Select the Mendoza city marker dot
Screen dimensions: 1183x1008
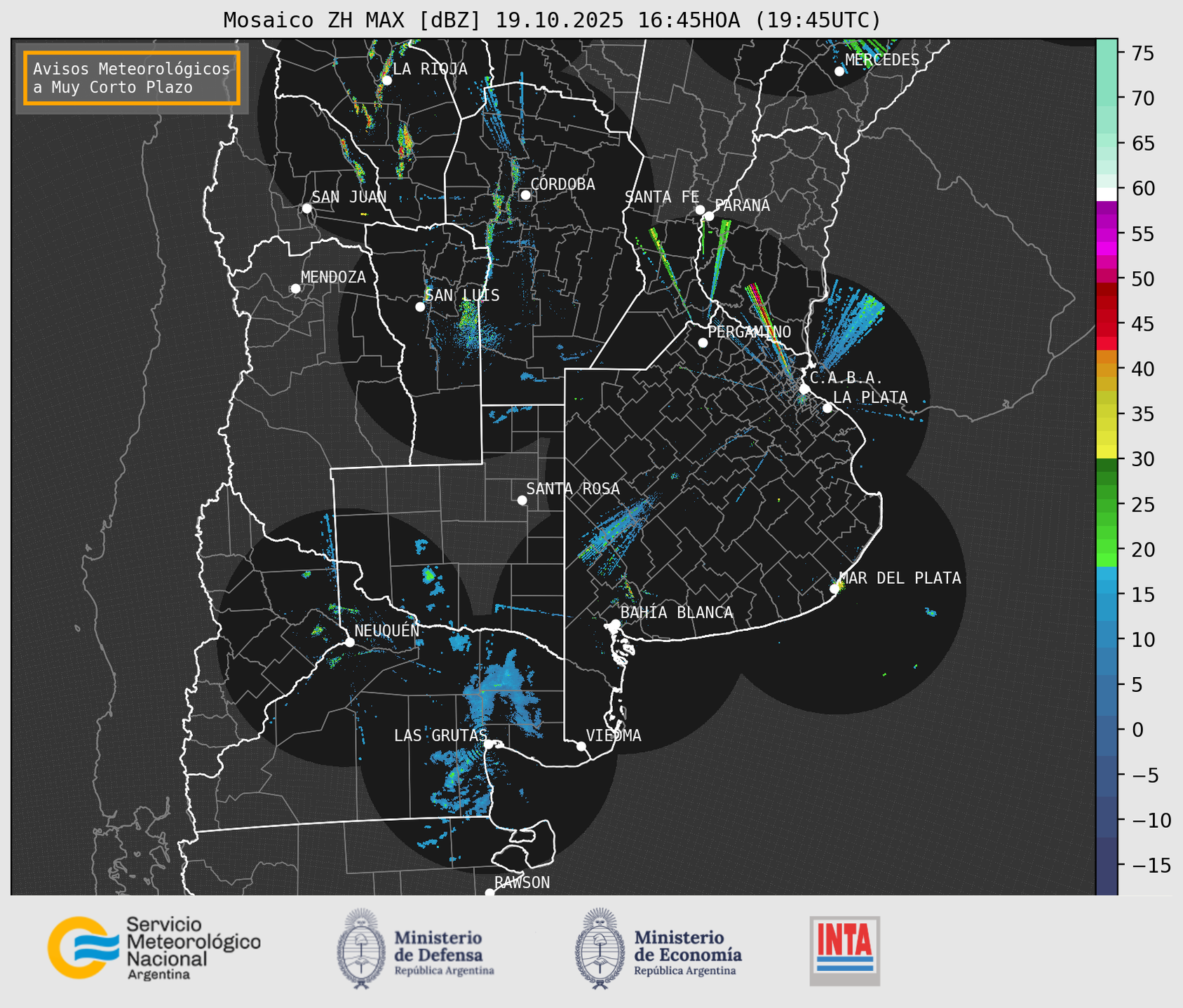[x=295, y=289]
